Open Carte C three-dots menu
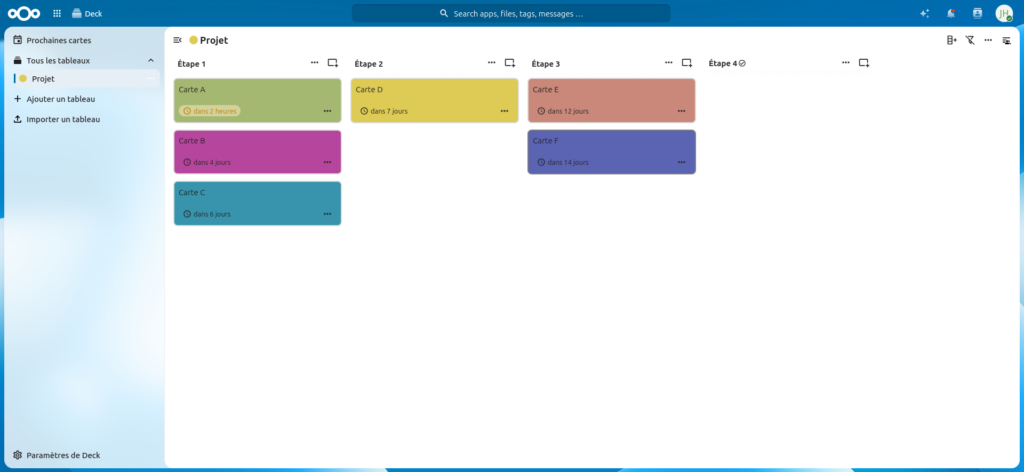The height and width of the screenshot is (472, 1024). (x=327, y=213)
